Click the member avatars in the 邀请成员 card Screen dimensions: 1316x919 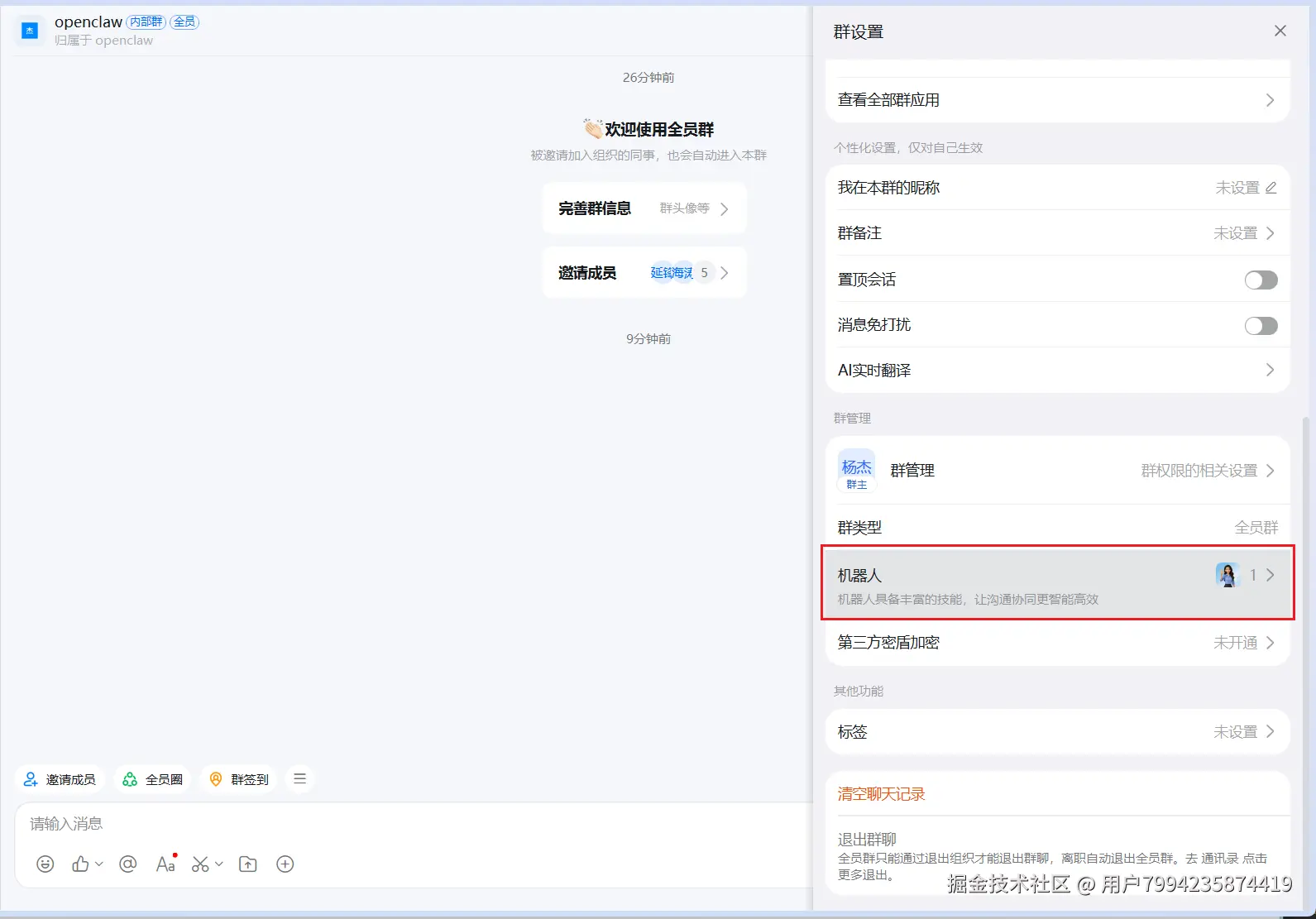[682, 273]
